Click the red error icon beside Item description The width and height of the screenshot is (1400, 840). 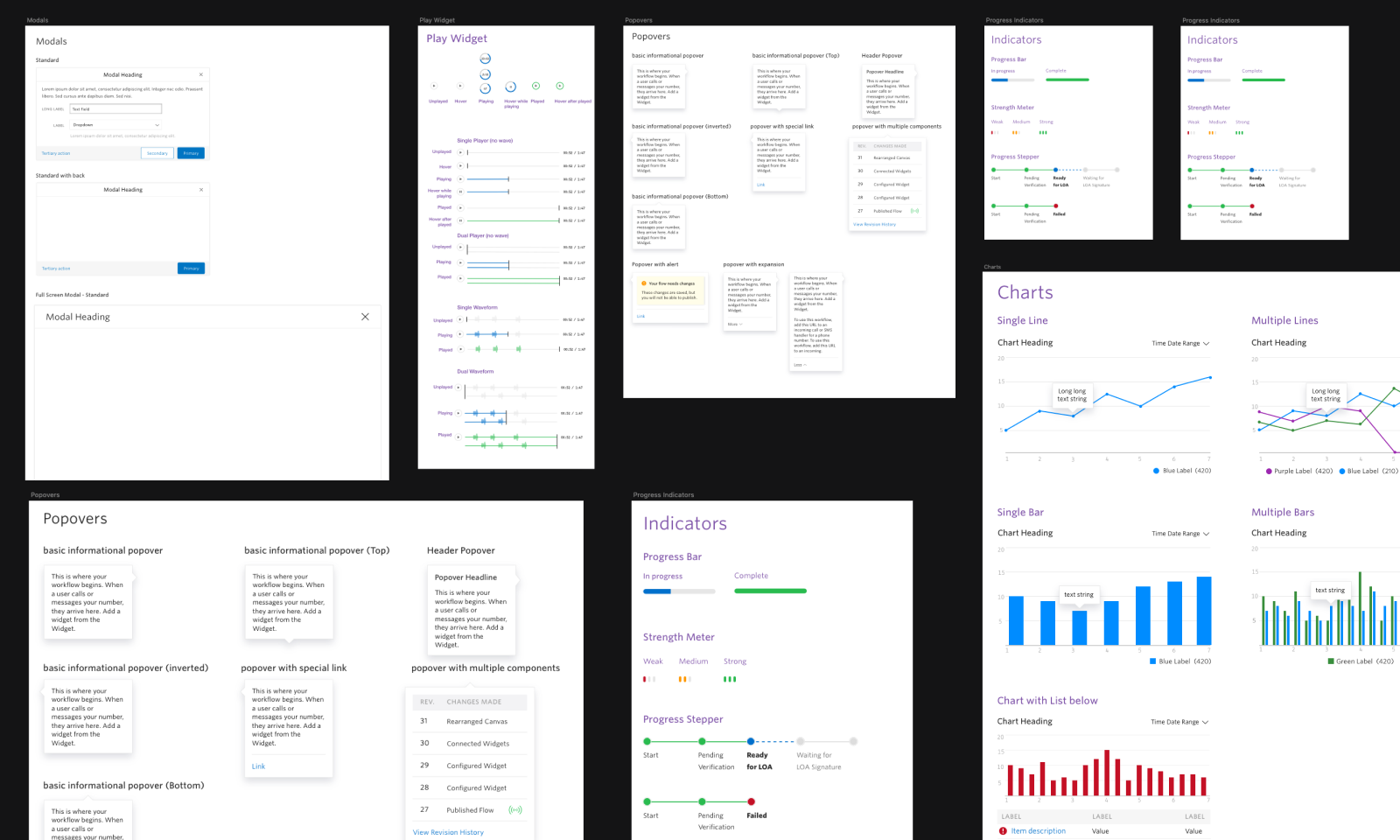pos(1003,831)
